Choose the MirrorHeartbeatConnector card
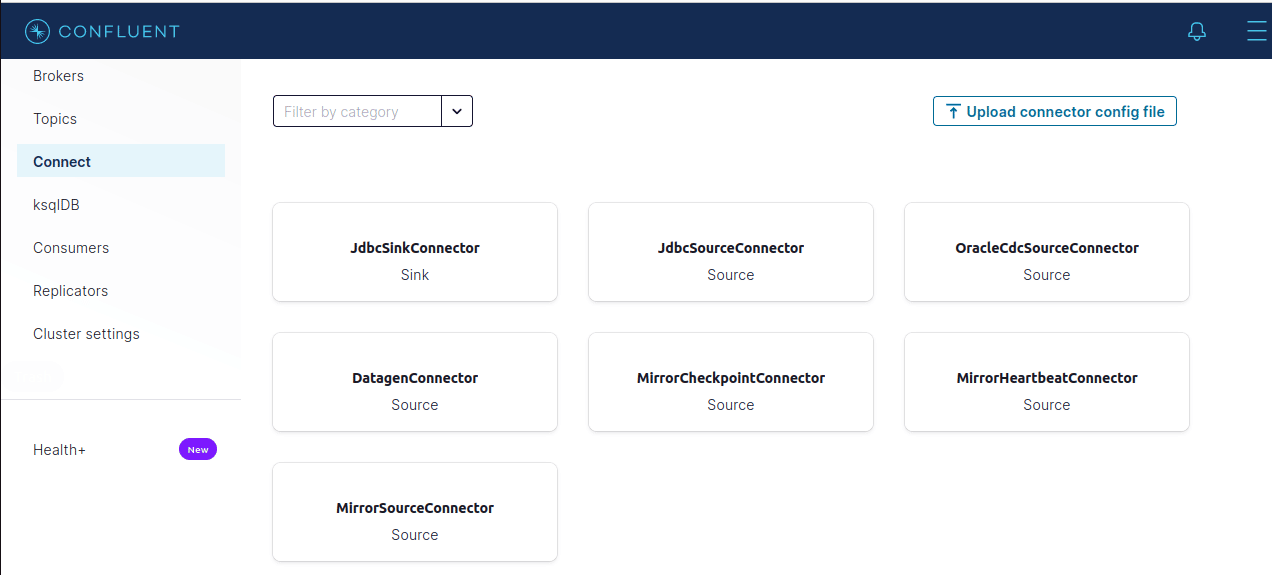The image size is (1272, 575). coord(1047,382)
